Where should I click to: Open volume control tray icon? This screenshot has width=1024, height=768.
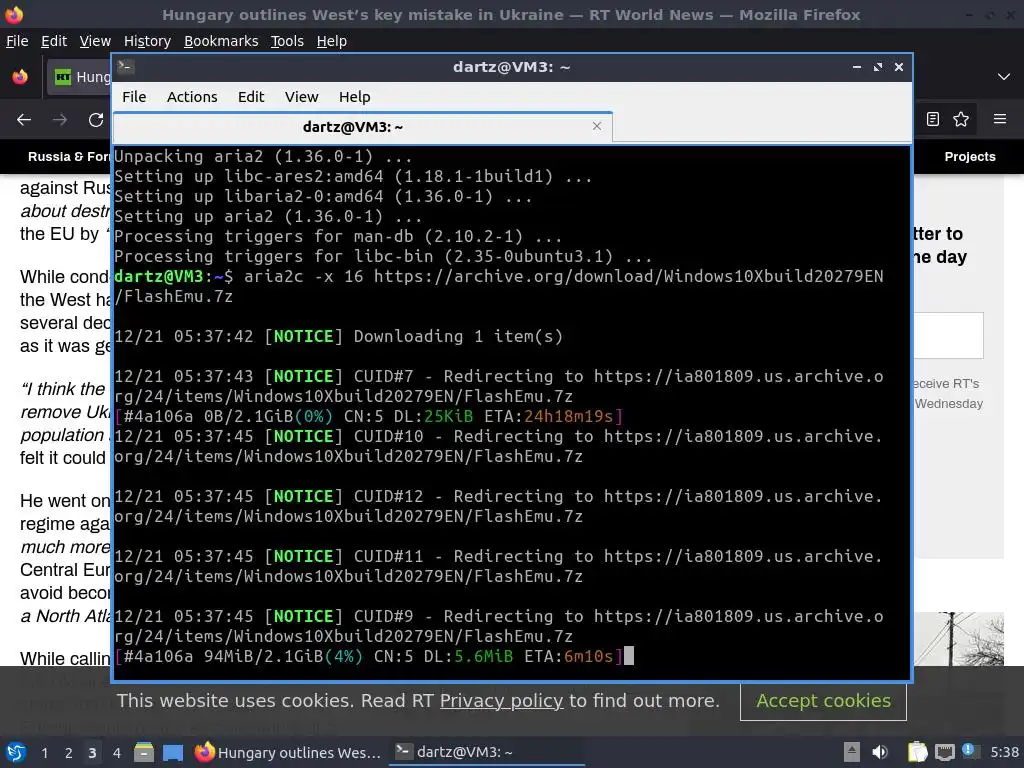880,752
